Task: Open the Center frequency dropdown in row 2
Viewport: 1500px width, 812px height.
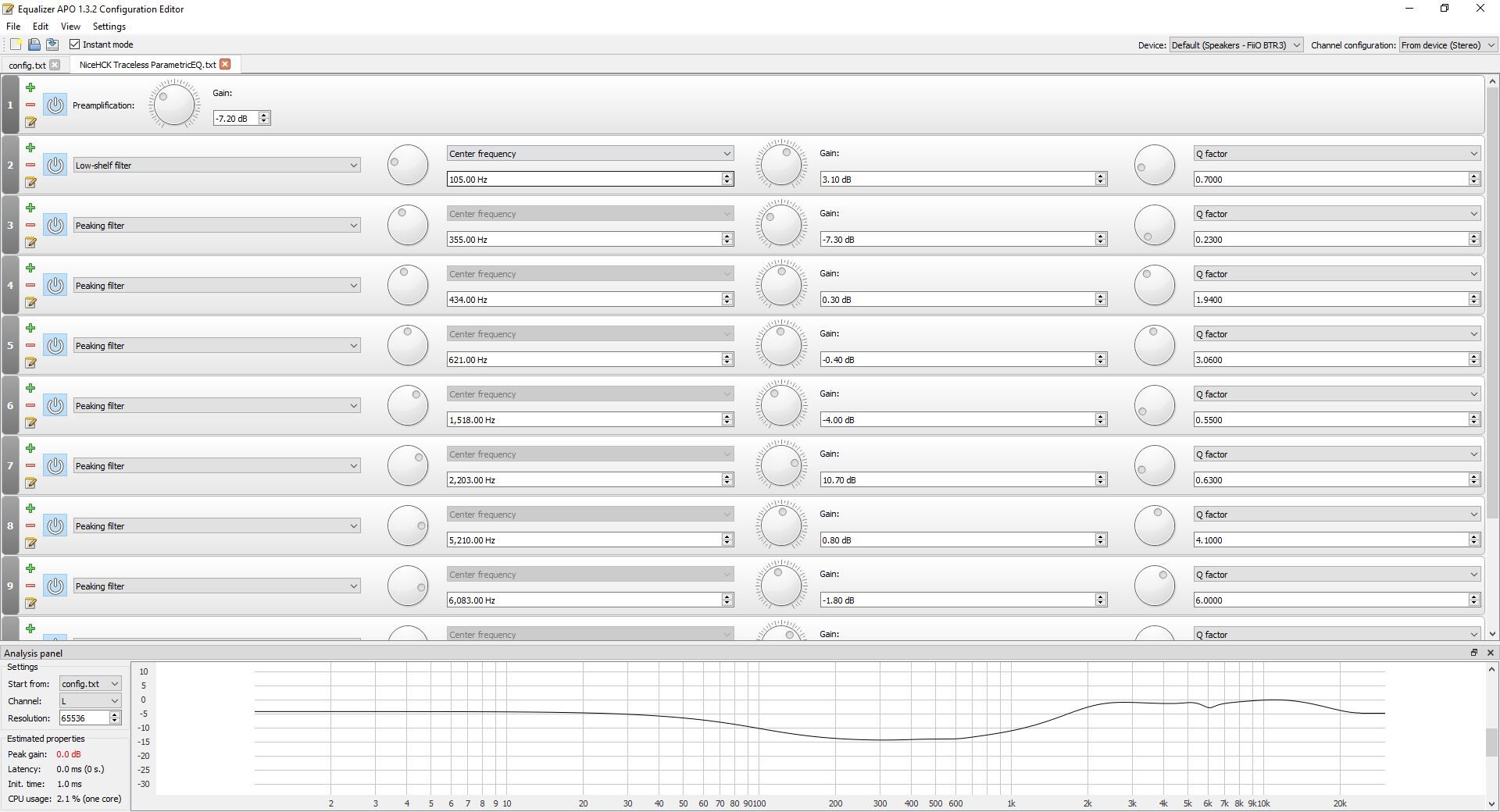Action: pos(590,154)
